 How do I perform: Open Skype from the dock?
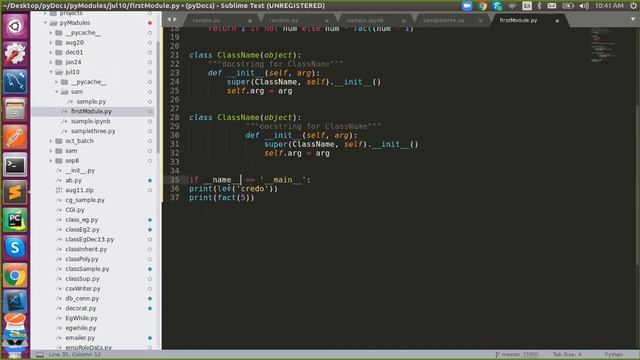[15, 248]
